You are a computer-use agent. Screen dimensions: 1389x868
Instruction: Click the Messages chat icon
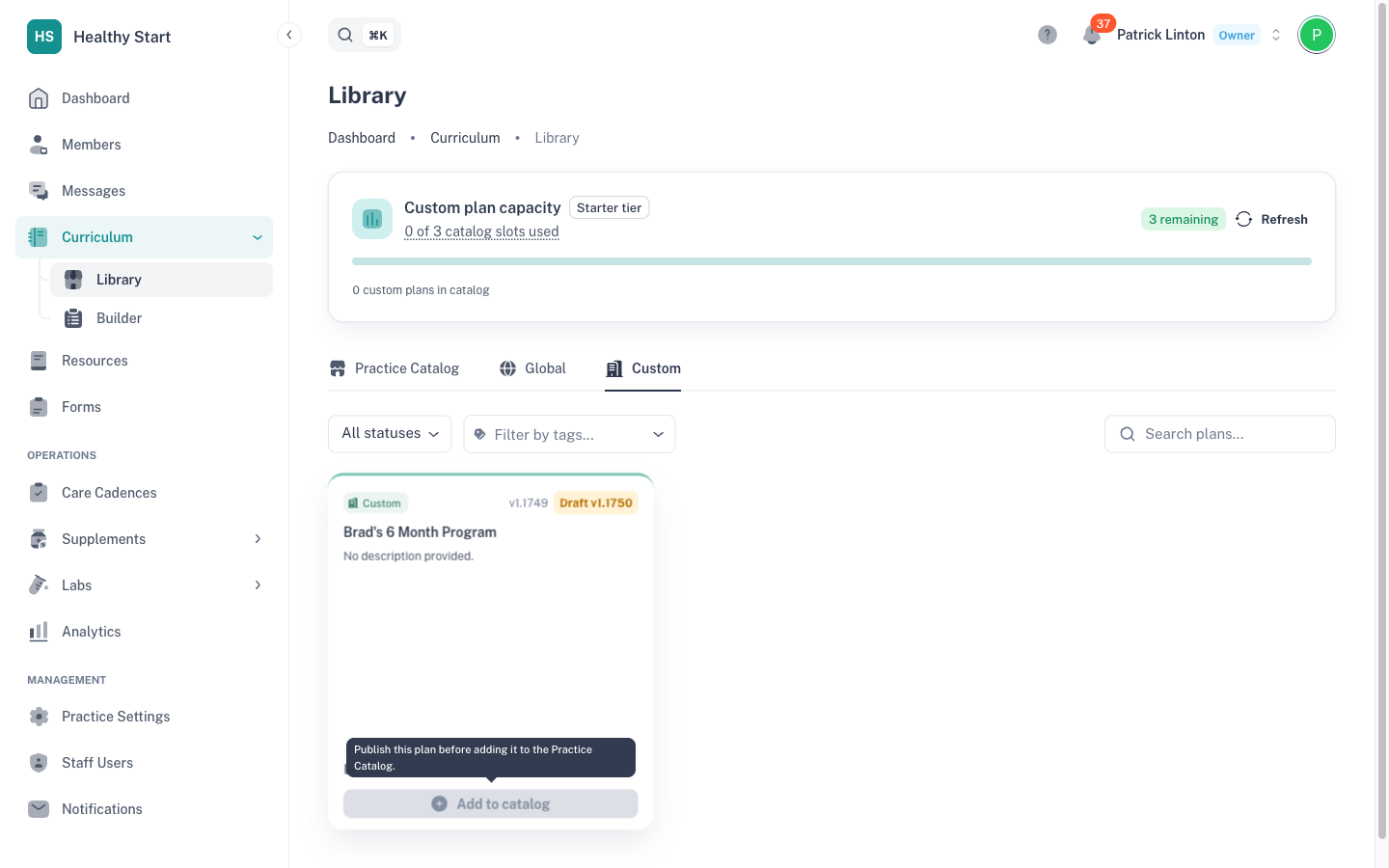(39, 191)
